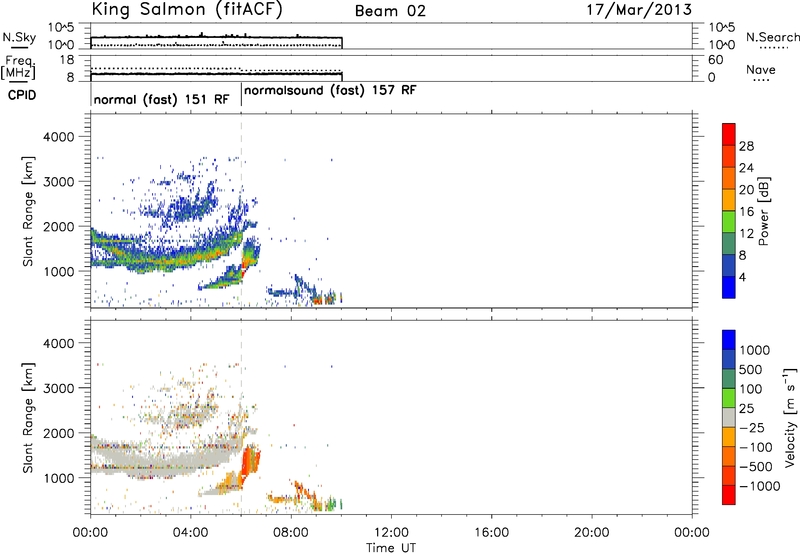This screenshot has width=800, height=554.
Task: Click the 08:00 time tick label
Action: [291, 533]
